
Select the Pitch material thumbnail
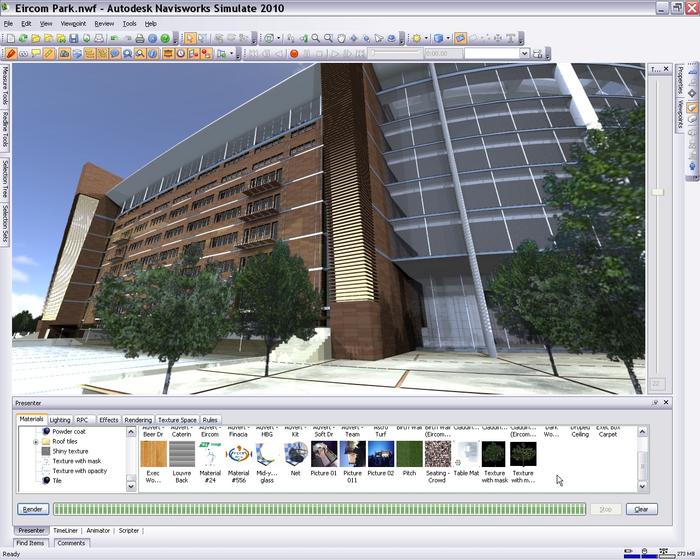click(408, 457)
